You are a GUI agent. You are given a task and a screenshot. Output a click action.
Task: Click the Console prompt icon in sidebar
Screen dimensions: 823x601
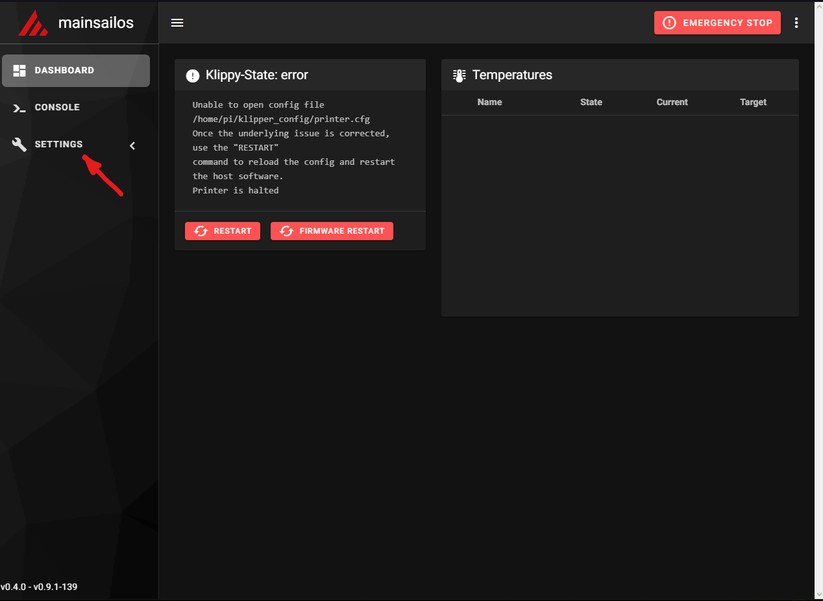point(19,108)
